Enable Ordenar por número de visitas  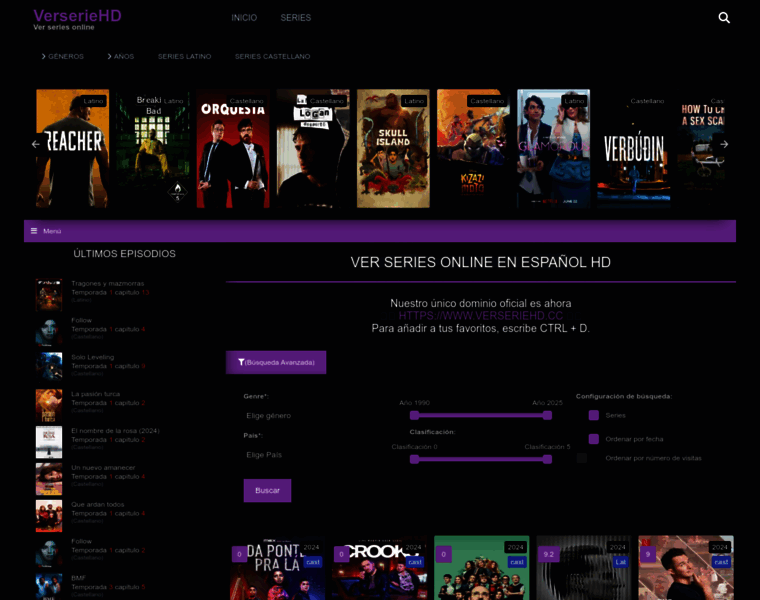pyautogui.click(x=582, y=458)
